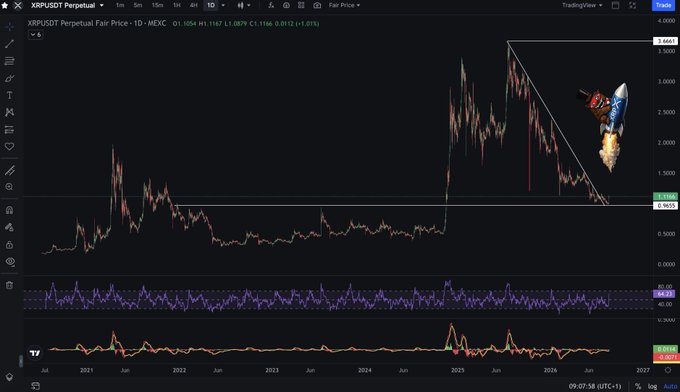The height and width of the screenshot is (392, 680).
Task: Click the trash icon to remove drawings
Action: (x=9, y=285)
